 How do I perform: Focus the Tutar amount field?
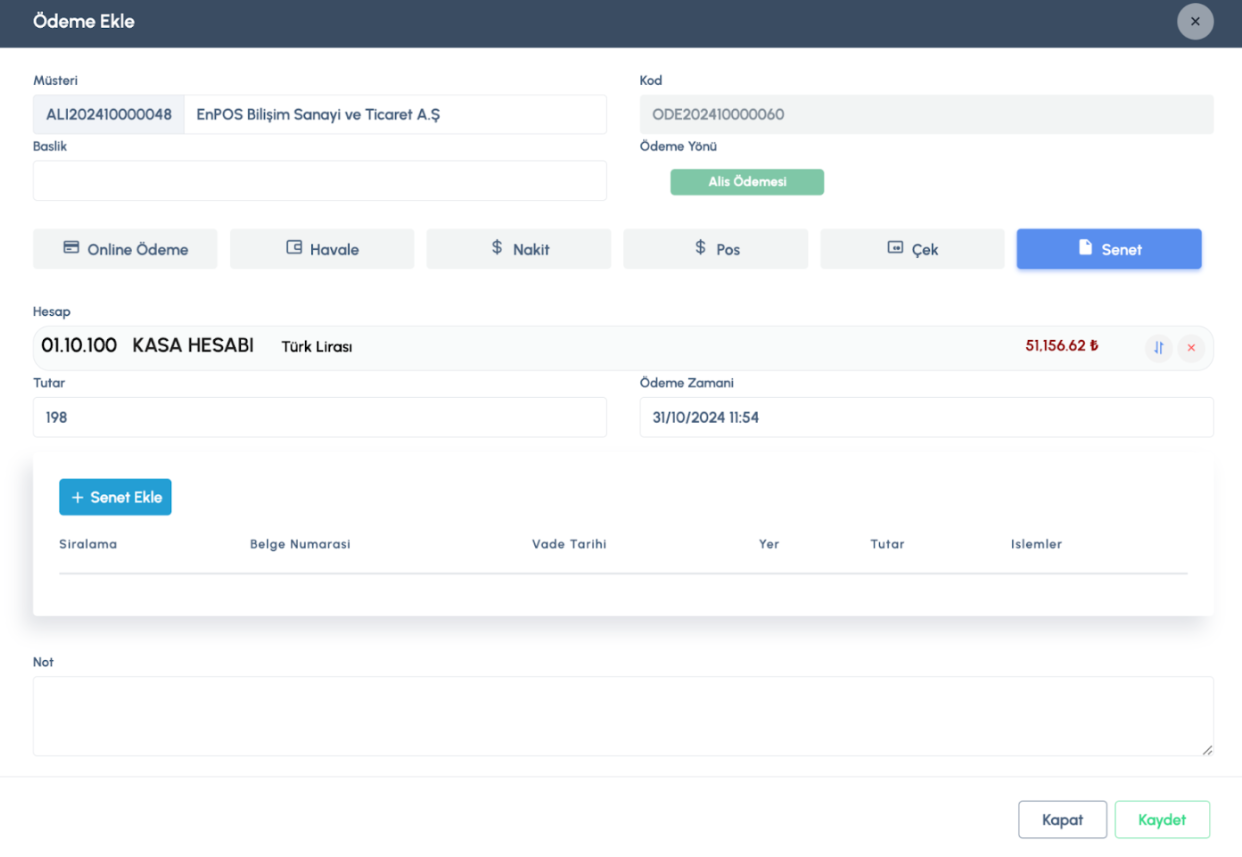[320, 417]
